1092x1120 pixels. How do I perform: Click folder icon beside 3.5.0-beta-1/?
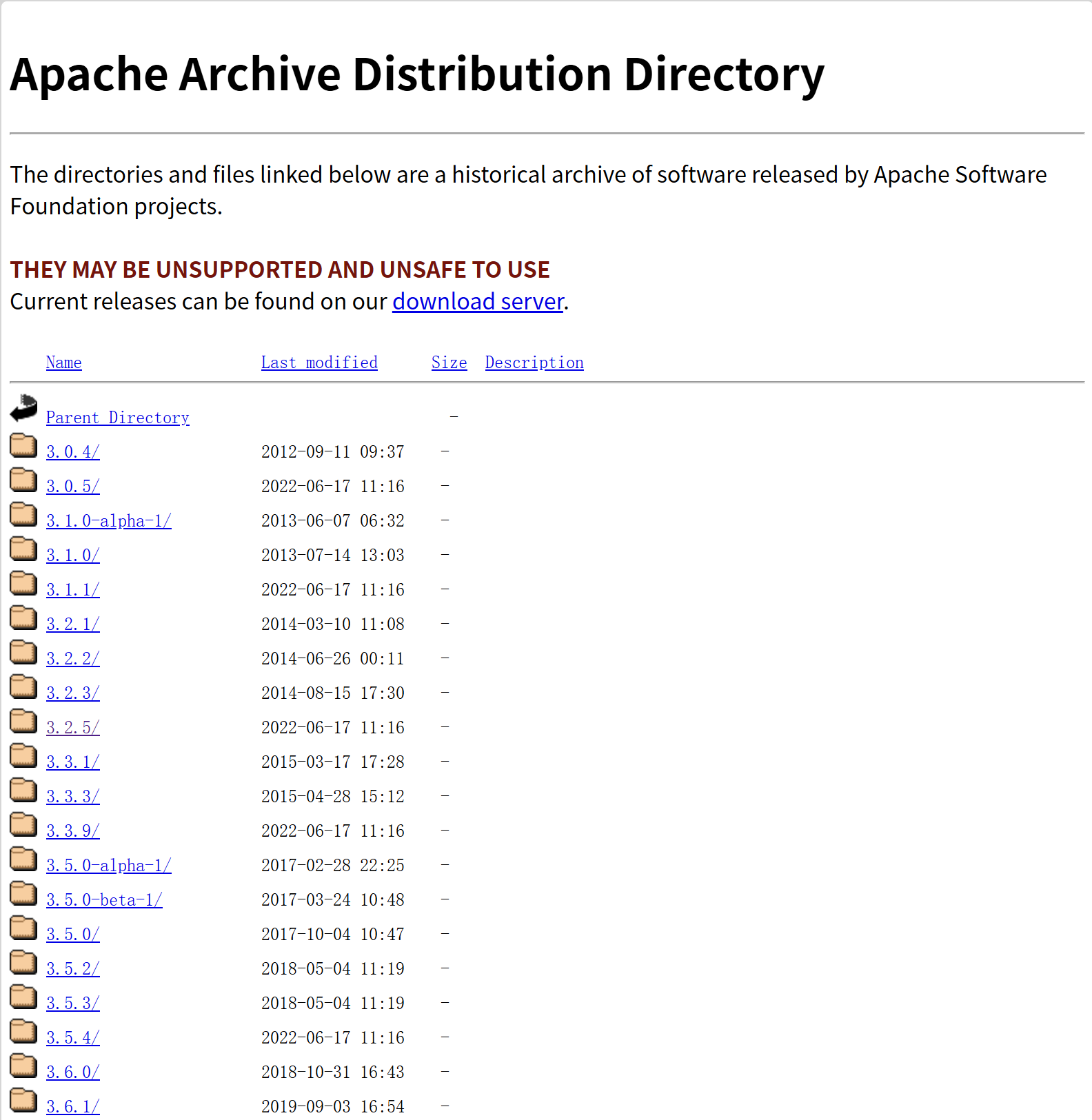pyautogui.click(x=23, y=893)
